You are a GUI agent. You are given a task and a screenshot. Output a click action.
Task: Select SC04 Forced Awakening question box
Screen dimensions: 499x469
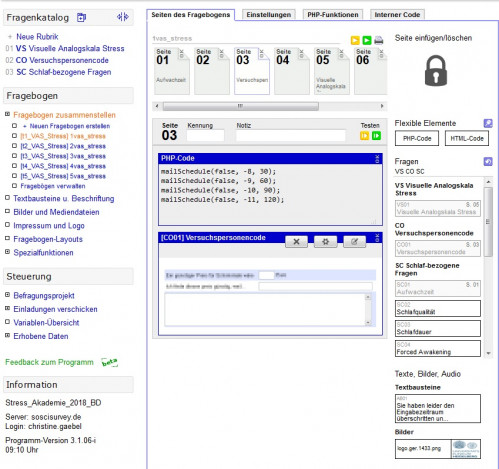pyautogui.click(x=438, y=348)
